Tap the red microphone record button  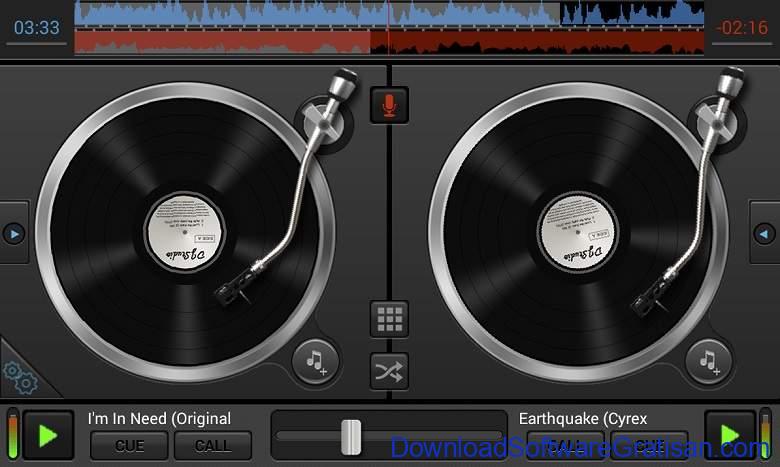(x=390, y=105)
